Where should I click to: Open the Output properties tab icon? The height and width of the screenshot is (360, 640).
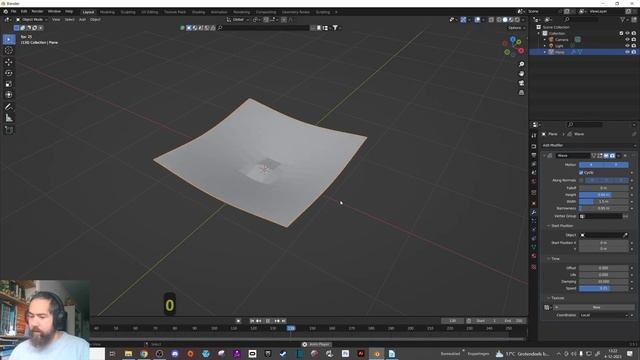point(534,155)
